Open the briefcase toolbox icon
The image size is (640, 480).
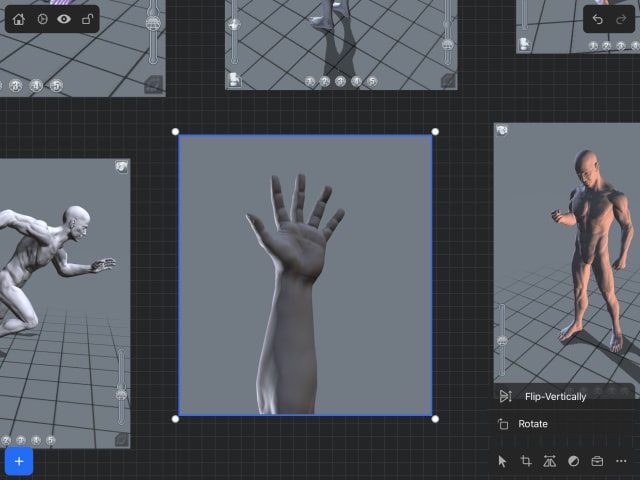[x=597, y=461]
